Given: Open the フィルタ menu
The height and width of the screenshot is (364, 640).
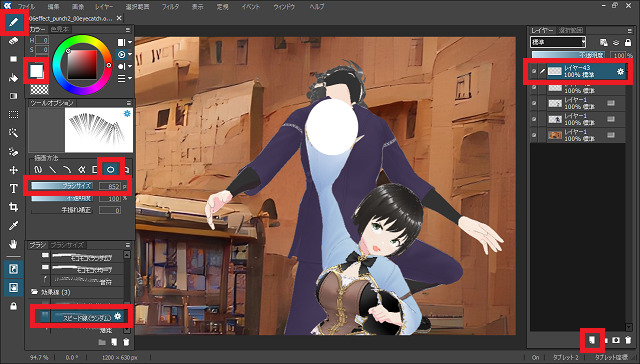Looking at the screenshot, I should [170, 7].
